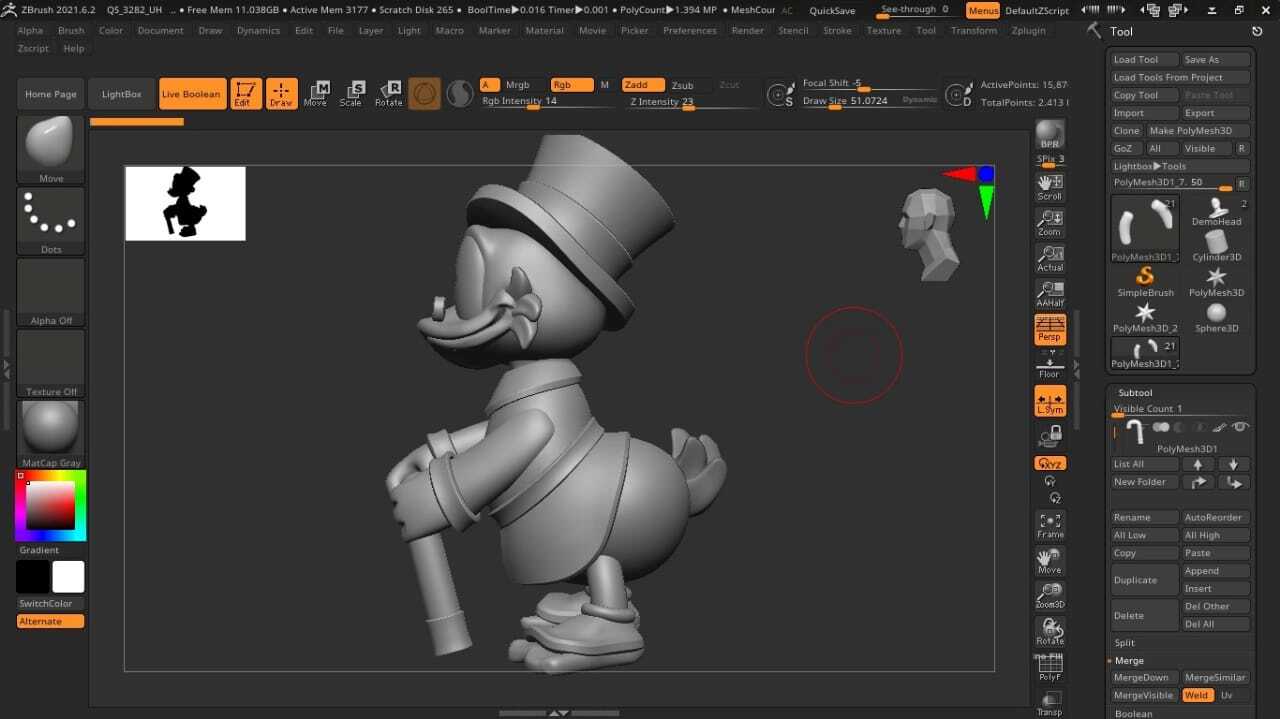
Task: Select the Move gizmo tool in top shelf
Action: coord(316,94)
